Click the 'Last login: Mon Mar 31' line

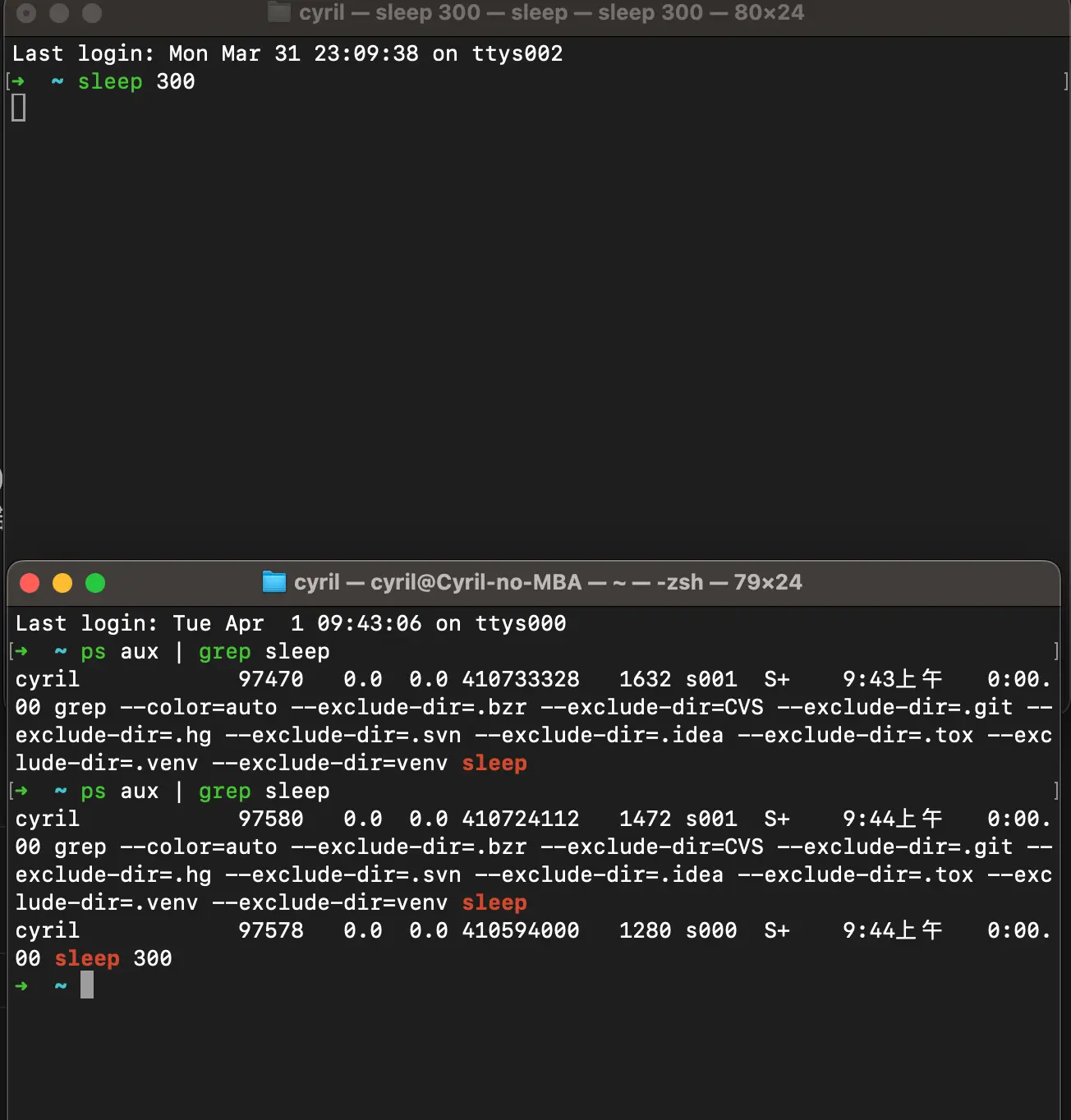coord(287,53)
